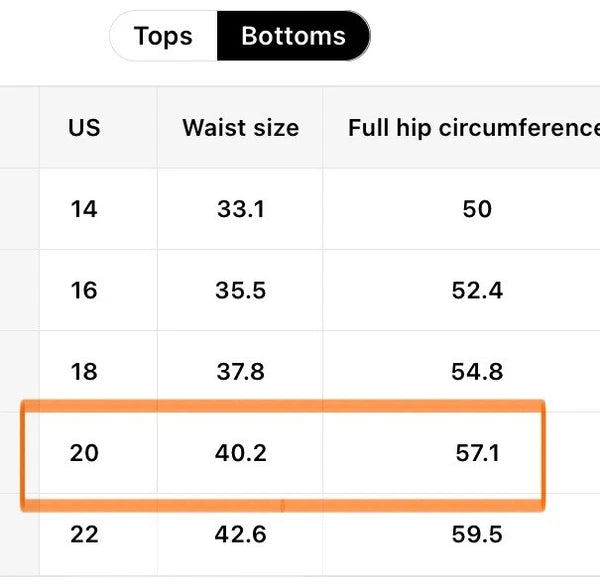Click waist value 35.5

tap(240, 290)
